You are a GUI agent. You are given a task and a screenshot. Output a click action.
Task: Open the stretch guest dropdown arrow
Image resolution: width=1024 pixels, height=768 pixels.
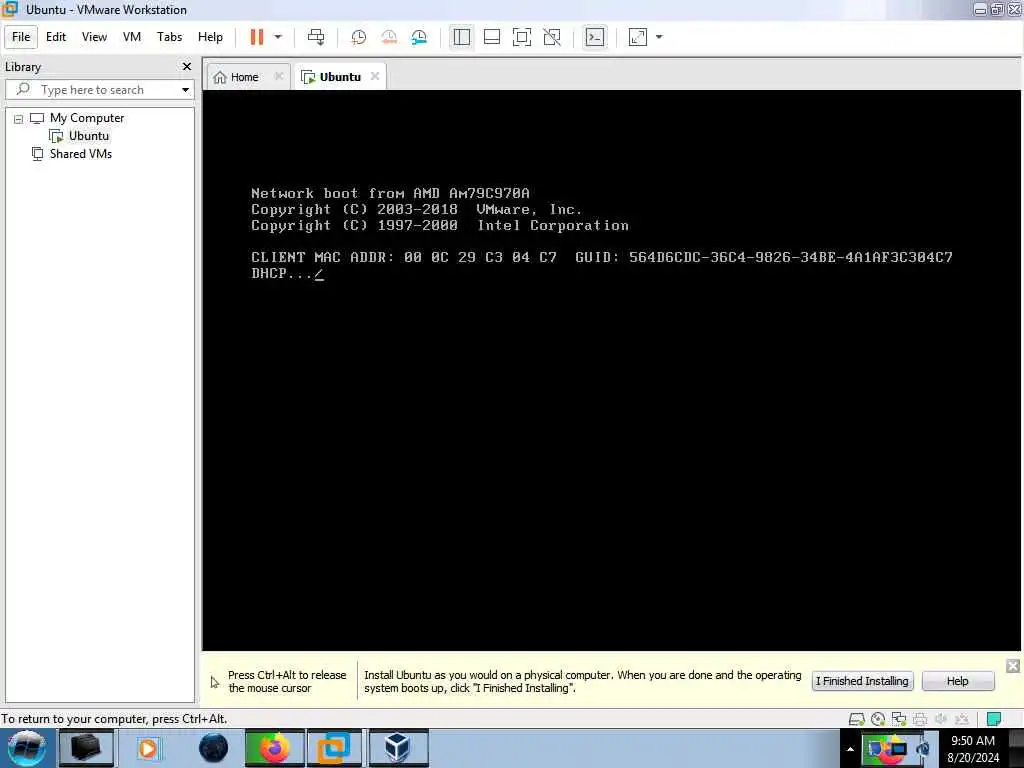pyautogui.click(x=659, y=37)
